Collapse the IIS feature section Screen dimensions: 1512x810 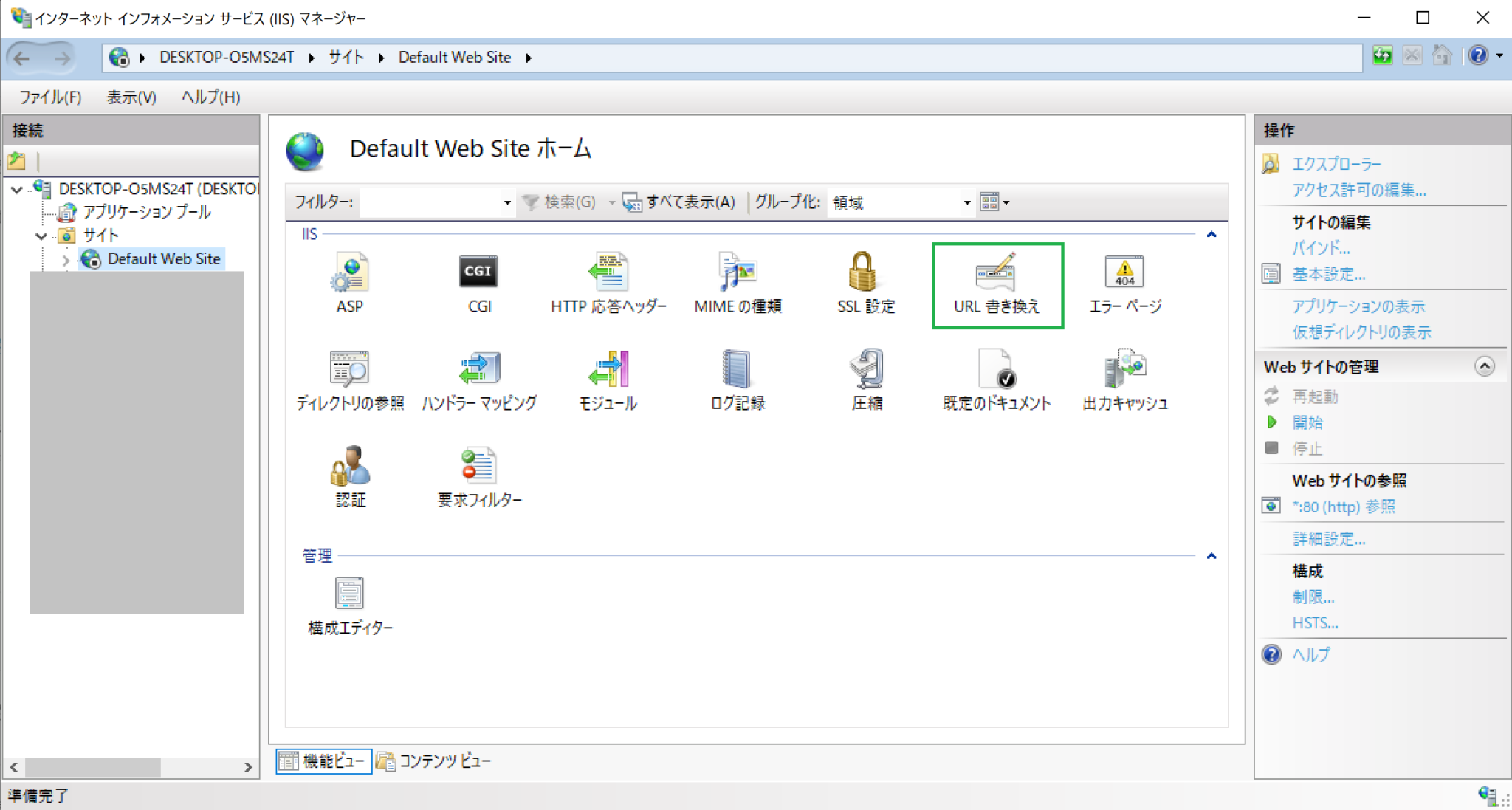(x=1211, y=234)
